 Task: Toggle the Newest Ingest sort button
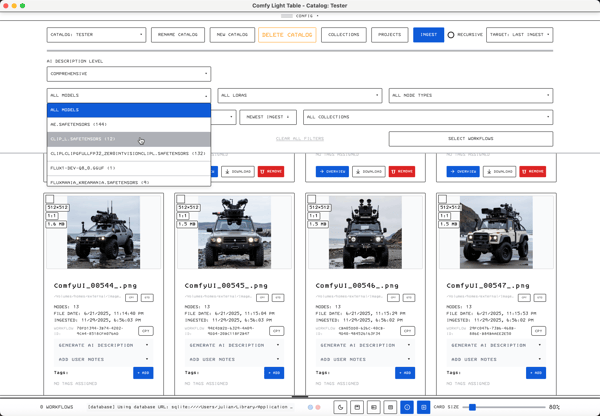point(268,117)
